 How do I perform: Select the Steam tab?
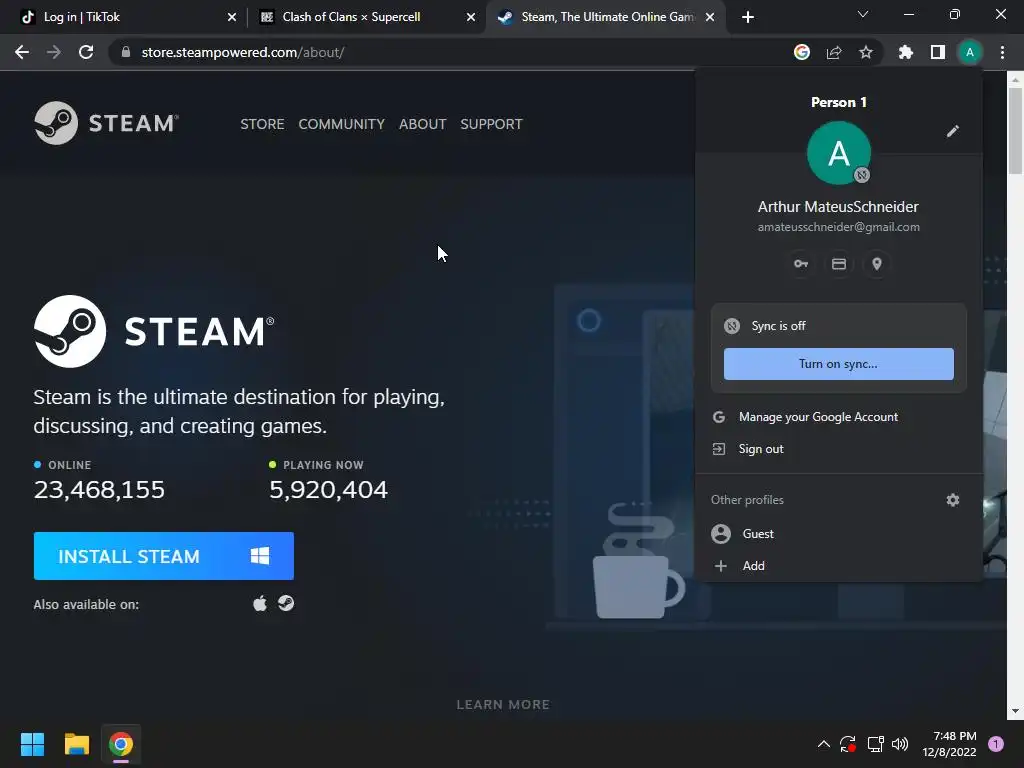605,17
